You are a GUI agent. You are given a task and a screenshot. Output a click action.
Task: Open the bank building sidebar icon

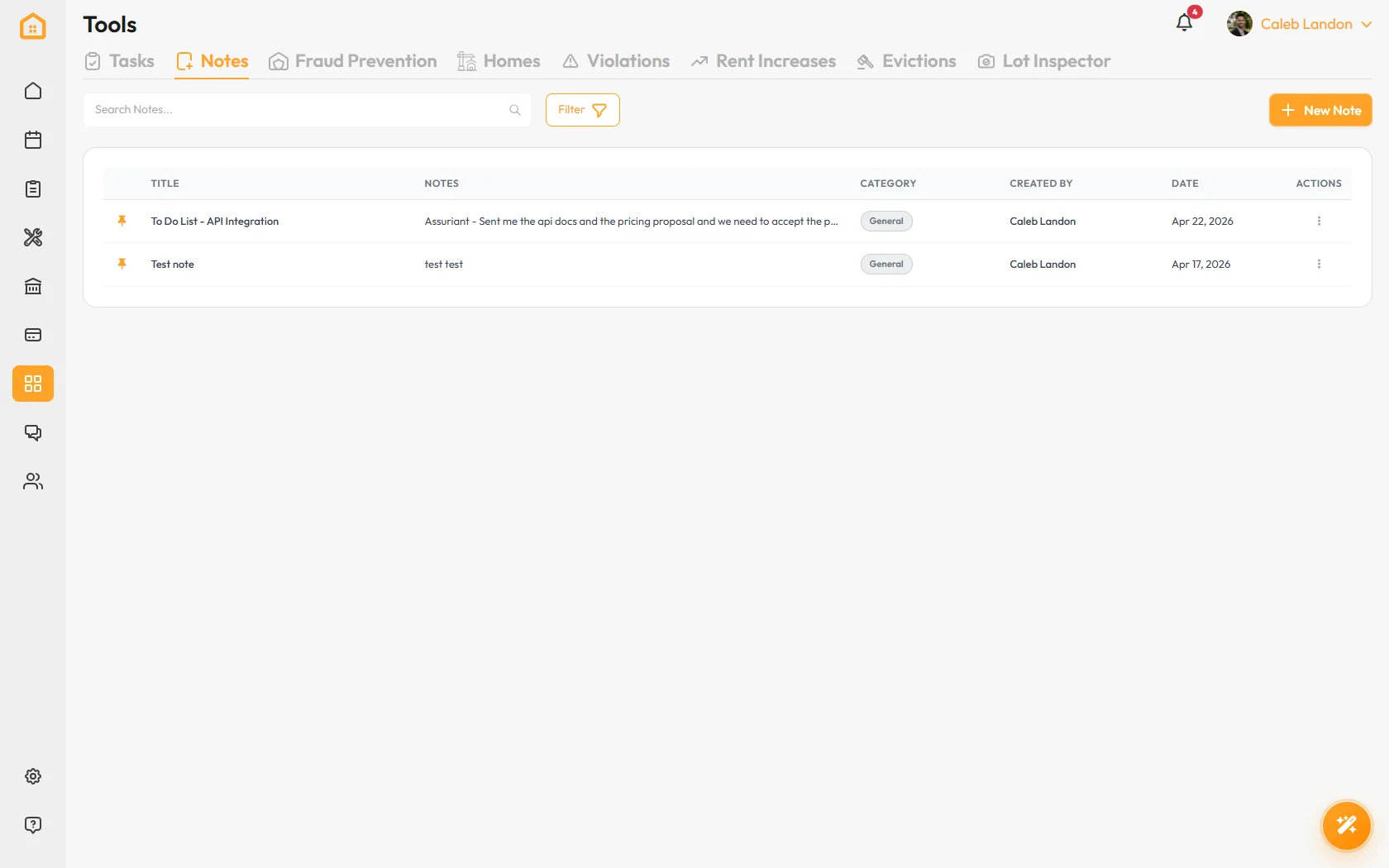pyautogui.click(x=33, y=286)
